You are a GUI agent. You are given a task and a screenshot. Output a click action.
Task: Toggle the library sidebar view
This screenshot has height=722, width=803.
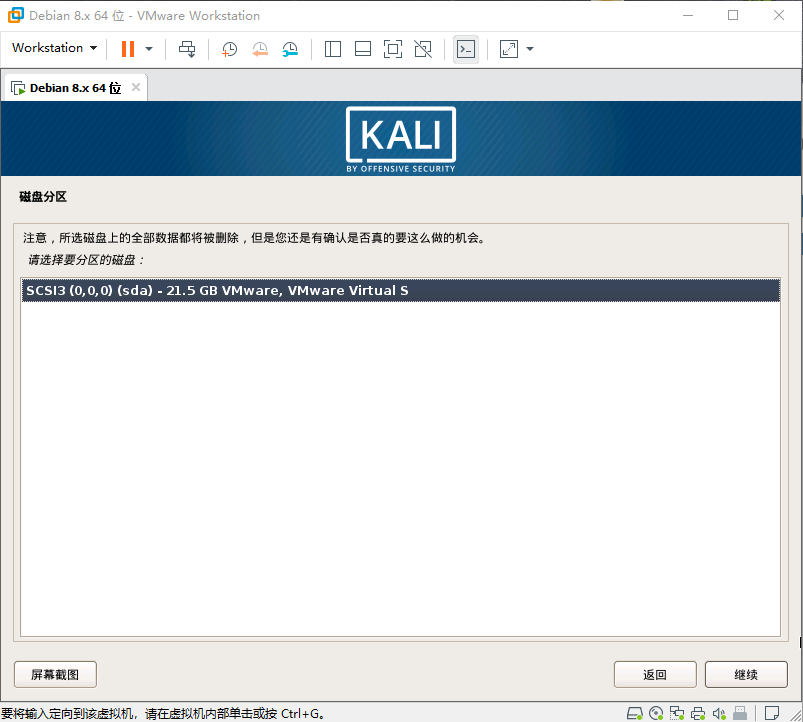[333, 49]
